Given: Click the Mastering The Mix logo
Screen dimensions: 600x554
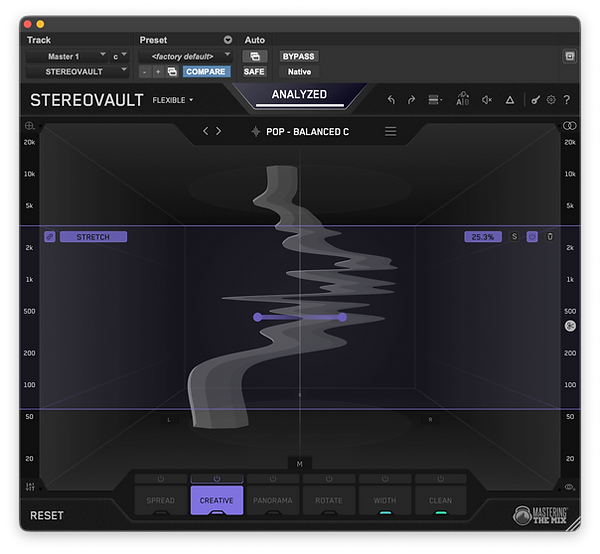Looking at the screenshot, I should click(x=541, y=515).
